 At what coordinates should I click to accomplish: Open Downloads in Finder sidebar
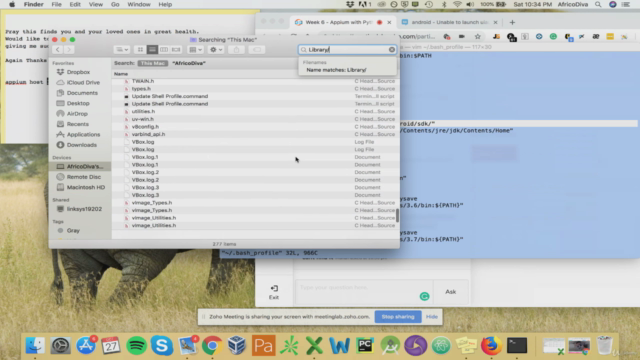pos(82,145)
